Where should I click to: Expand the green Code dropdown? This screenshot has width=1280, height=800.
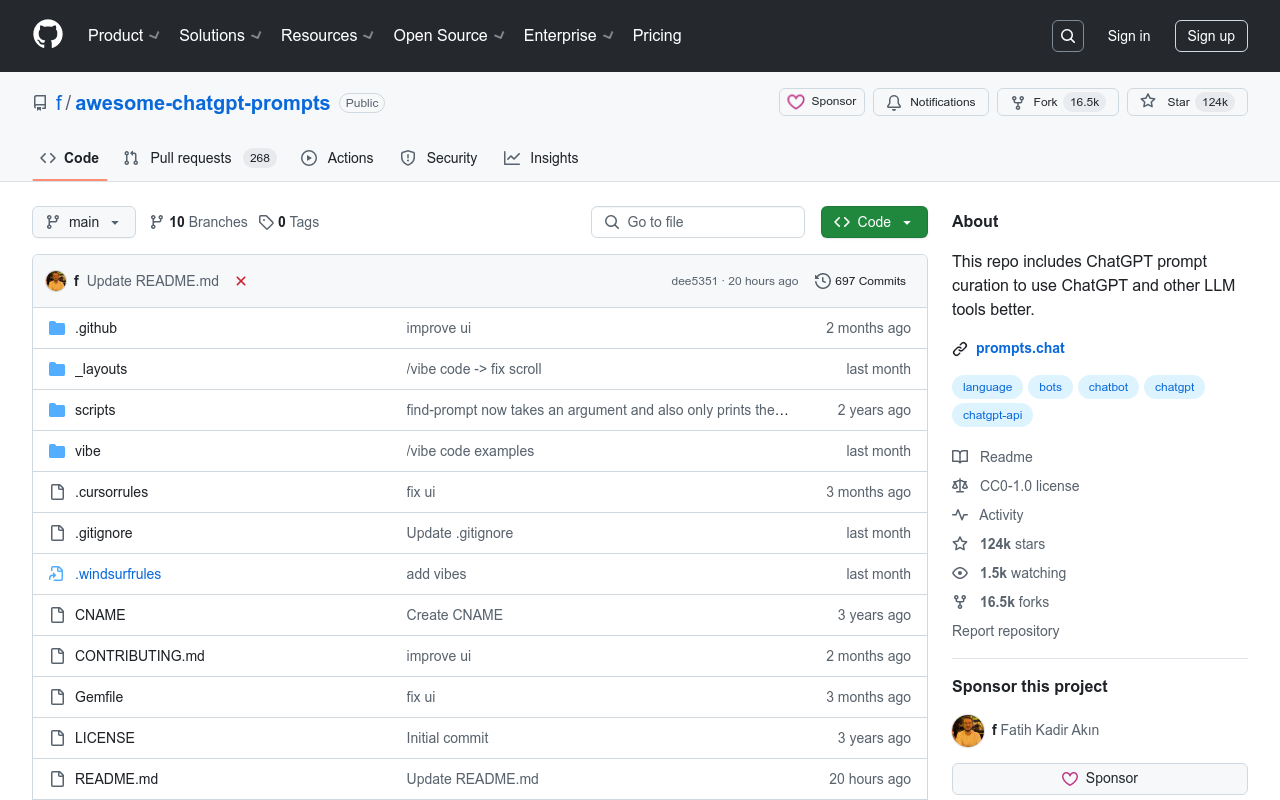click(874, 222)
